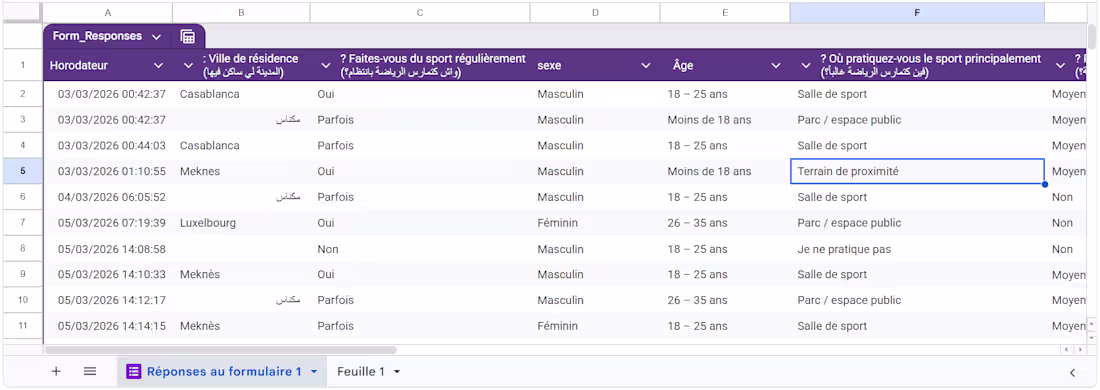Select the Casablanca cell in row 4
Viewport: 1100px width, 390px height.
[241, 146]
